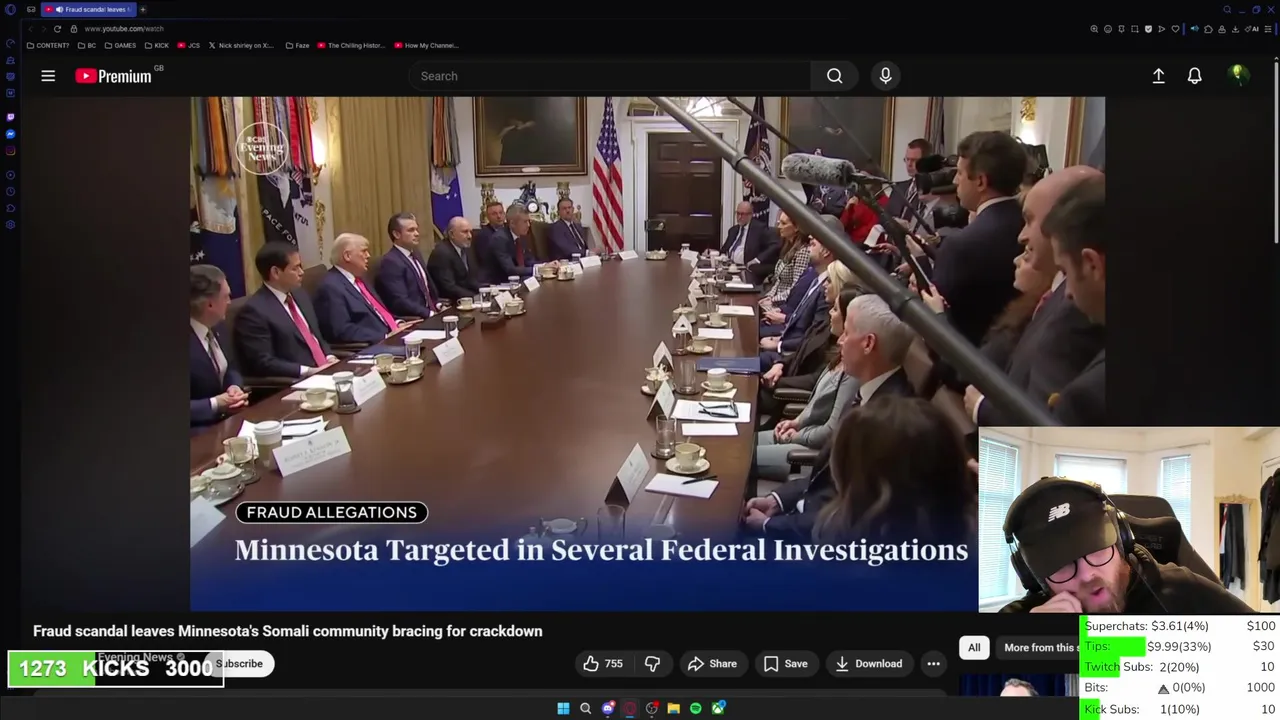The height and width of the screenshot is (720, 1280).
Task: Open the AI assistant toolbar icon
Action: point(1252,29)
